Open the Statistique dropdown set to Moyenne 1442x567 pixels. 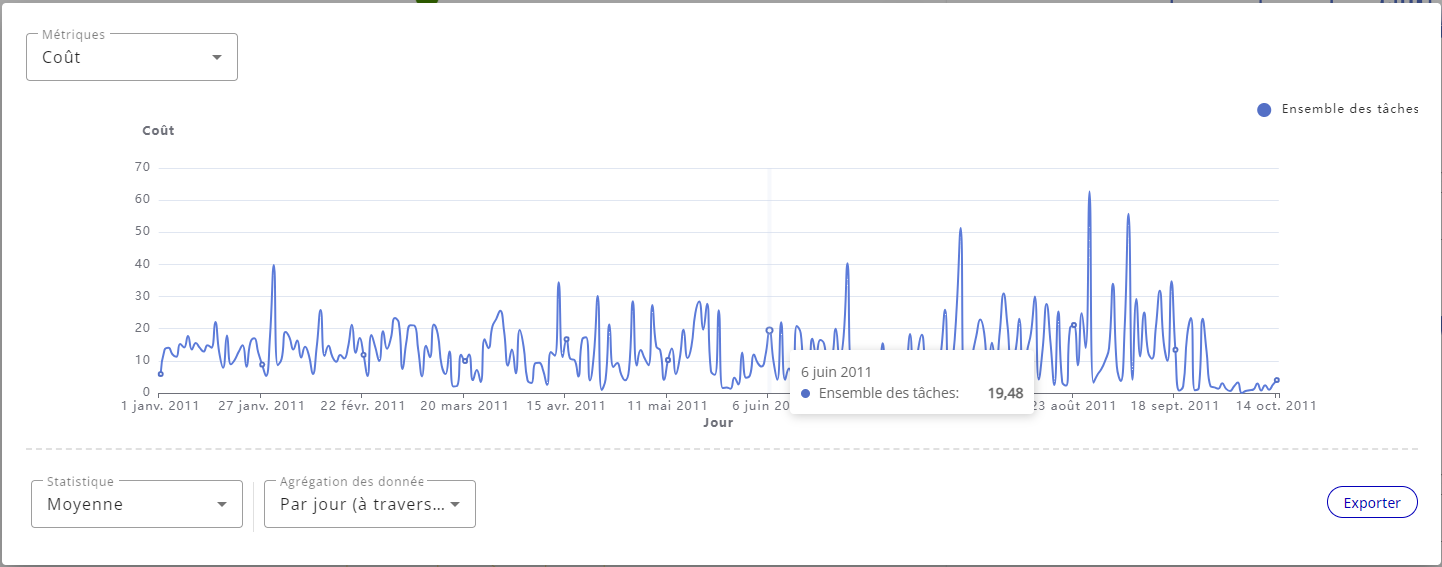tap(125, 505)
